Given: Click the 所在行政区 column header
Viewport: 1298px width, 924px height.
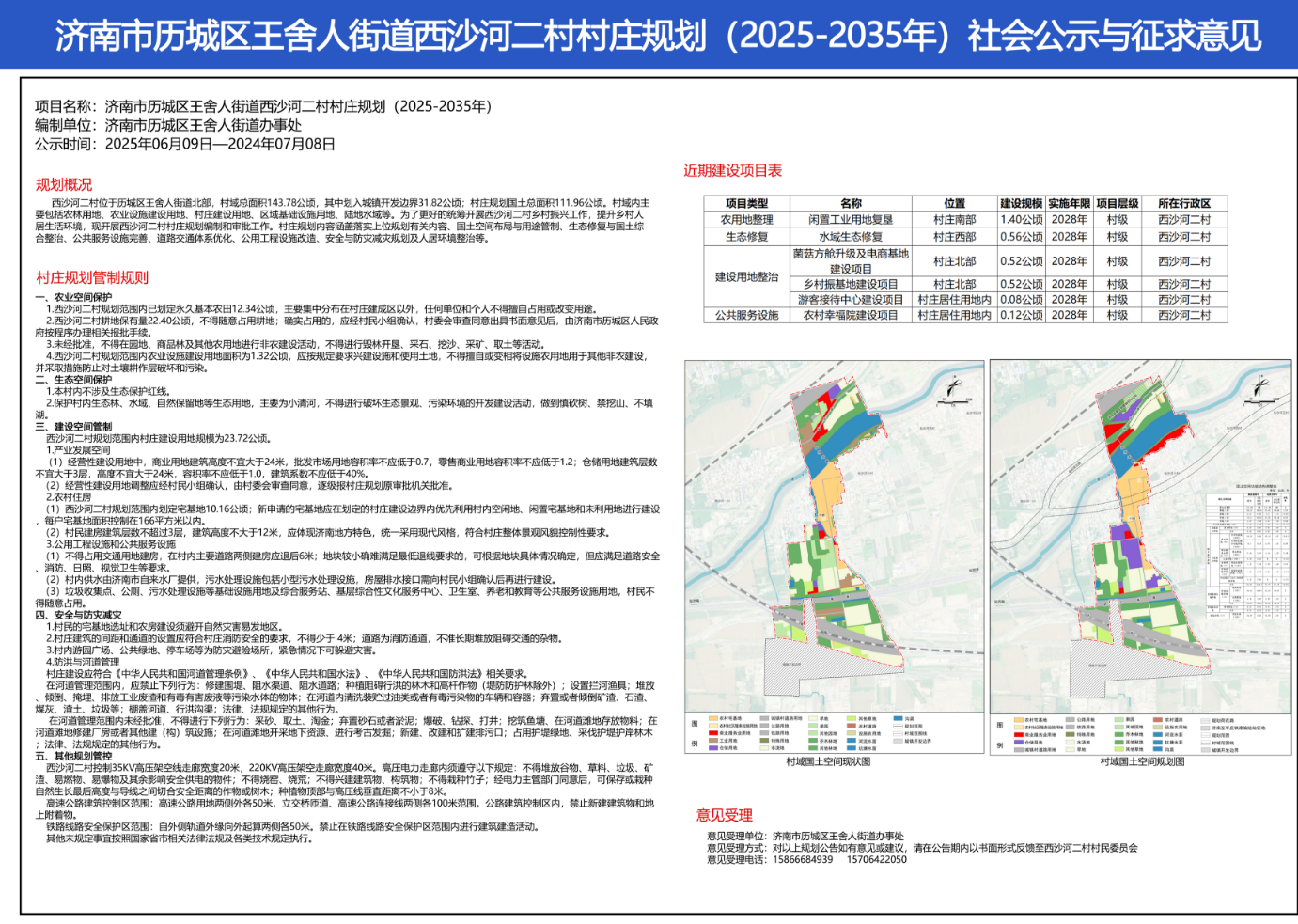Looking at the screenshot, I should pos(1184,203).
